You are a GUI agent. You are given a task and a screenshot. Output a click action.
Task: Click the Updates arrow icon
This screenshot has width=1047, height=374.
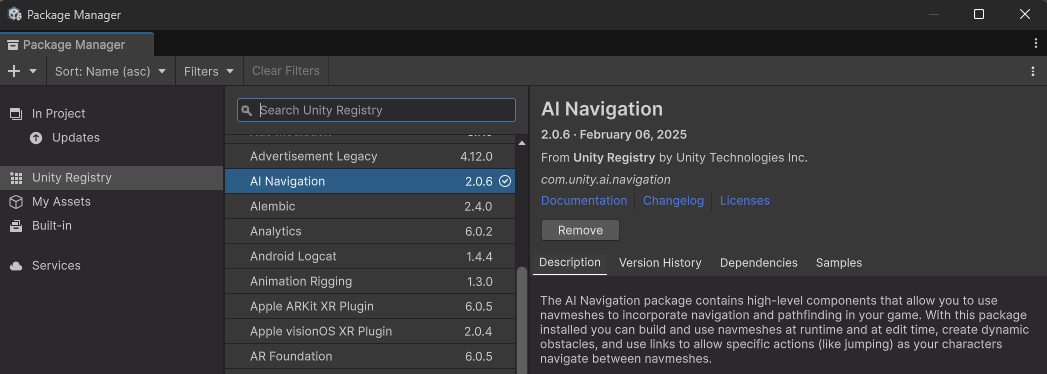point(36,138)
